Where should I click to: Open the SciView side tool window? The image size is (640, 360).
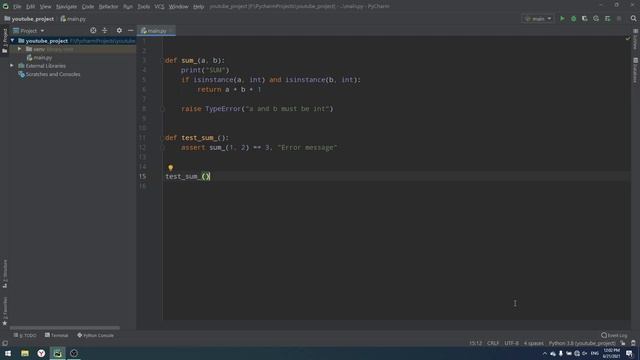(x=636, y=39)
